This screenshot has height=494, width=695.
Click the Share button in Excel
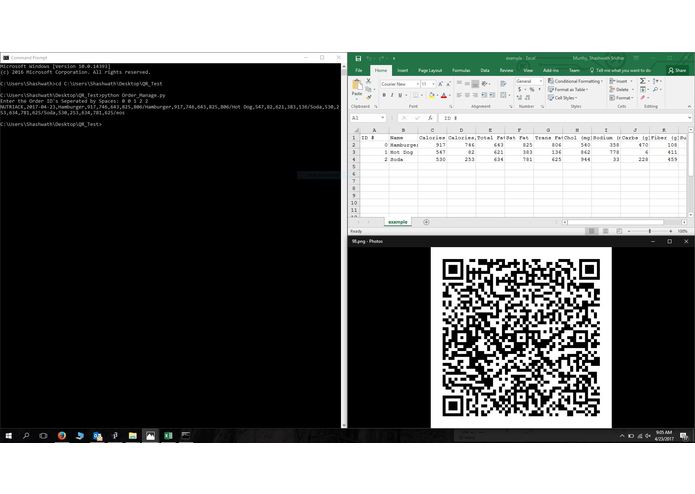[x=677, y=70]
